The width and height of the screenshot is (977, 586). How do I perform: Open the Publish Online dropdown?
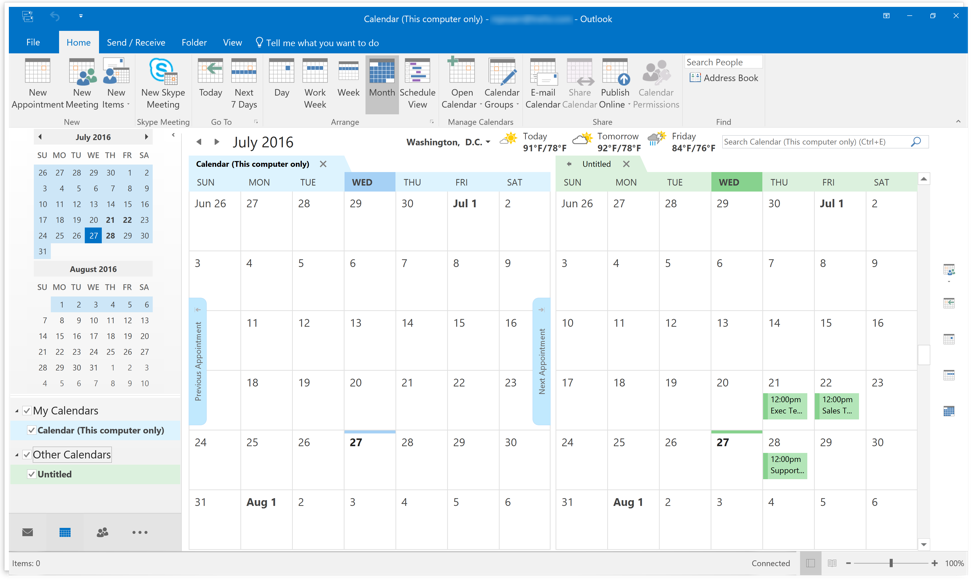615,84
